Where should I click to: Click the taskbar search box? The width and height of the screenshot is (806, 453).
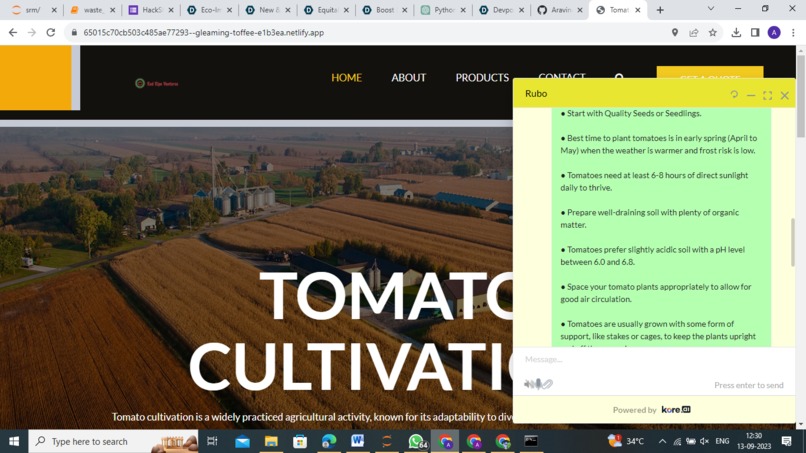tap(113, 441)
